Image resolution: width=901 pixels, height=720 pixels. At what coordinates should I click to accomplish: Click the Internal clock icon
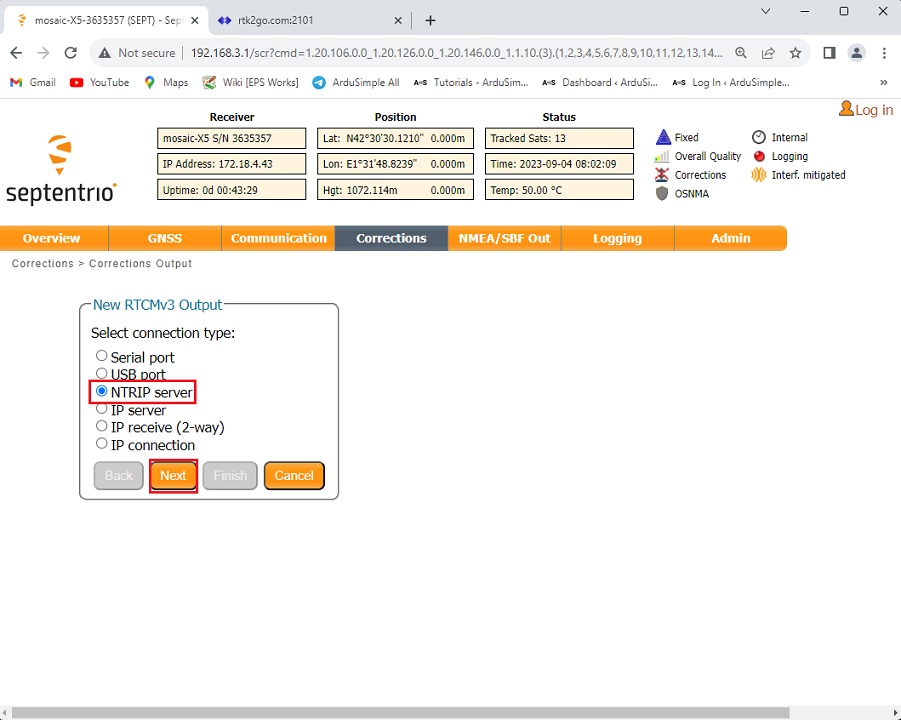pos(759,137)
